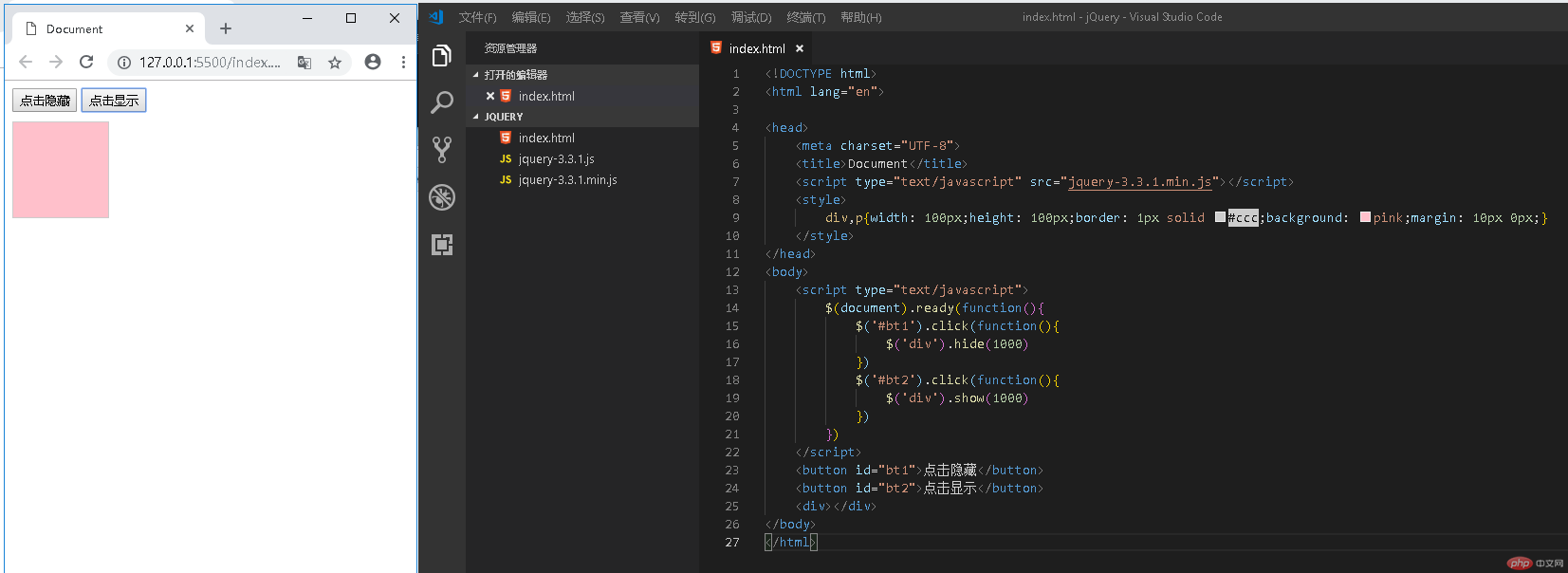The image size is (1568, 573).
Task: Click the Chrome forward arrow
Action: (56, 62)
